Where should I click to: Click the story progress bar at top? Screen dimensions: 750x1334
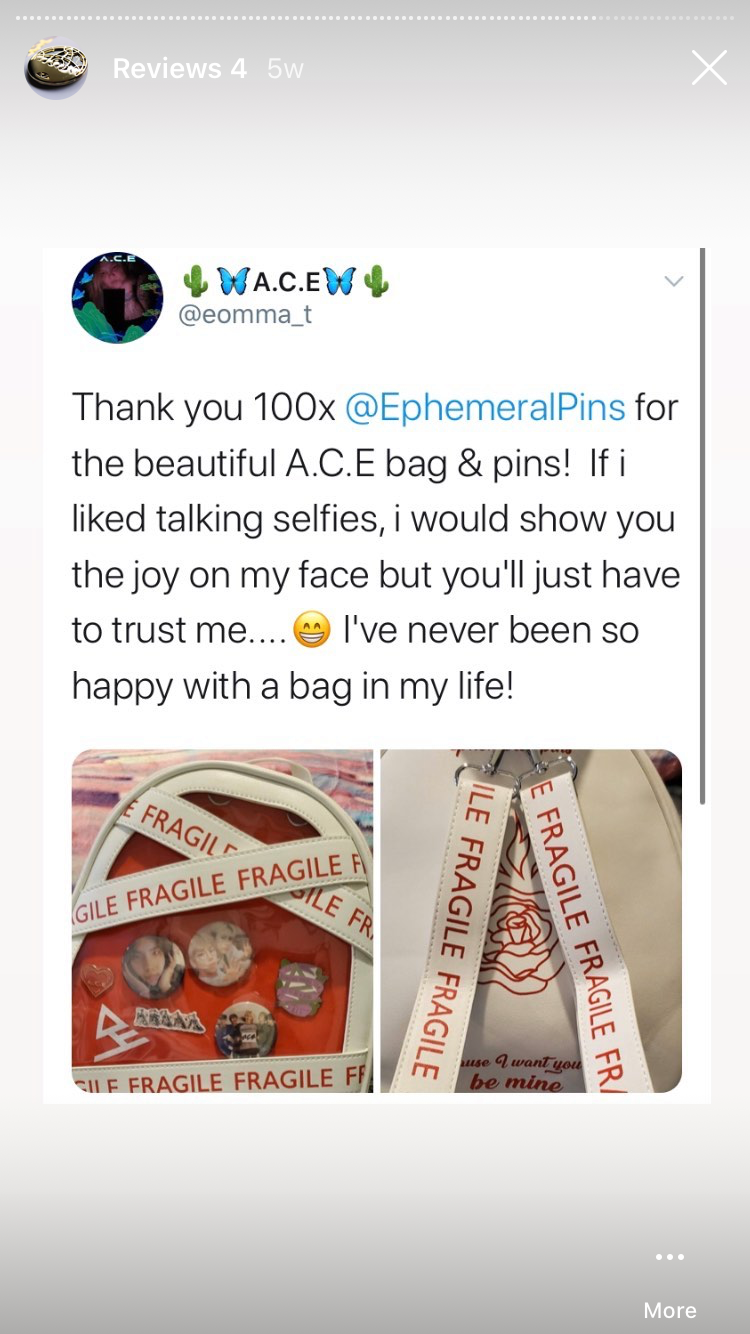click(x=375, y=18)
